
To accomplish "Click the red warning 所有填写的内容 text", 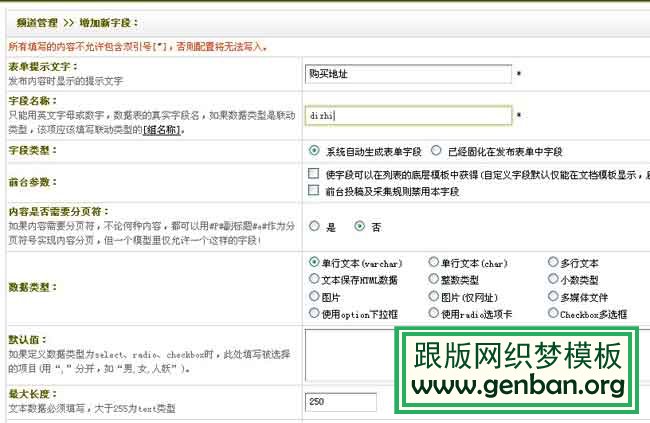I will point(138,46).
